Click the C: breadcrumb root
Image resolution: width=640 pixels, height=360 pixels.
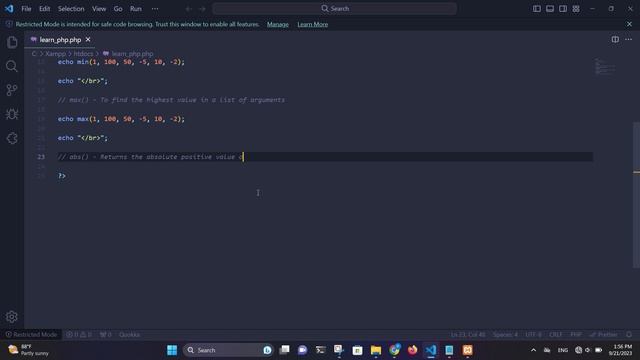coord(34,54)
